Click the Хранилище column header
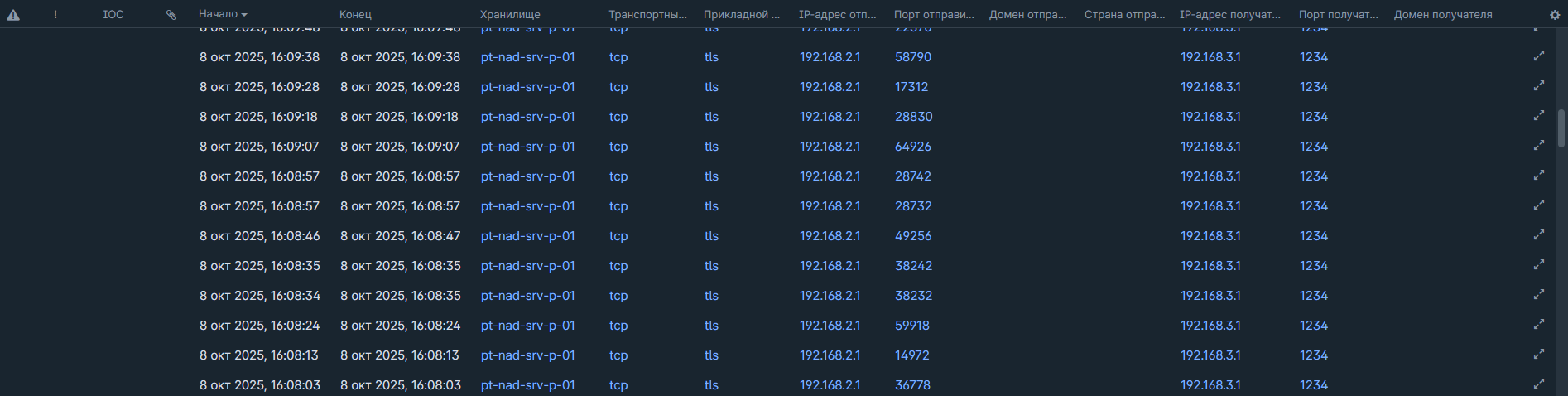The image size is (1568, 396). pyautogui.click(x=510, y=15)
